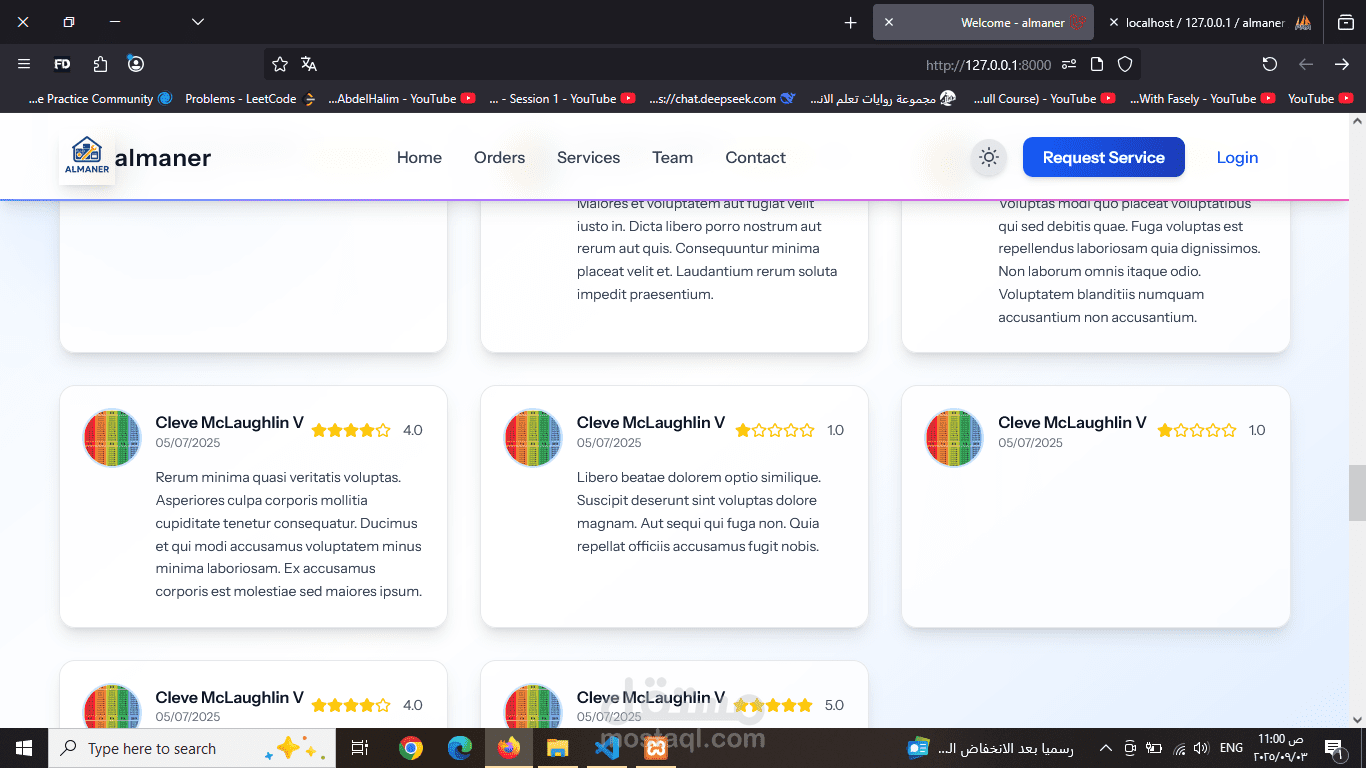Viewport: 1366px width, 768px height.
Task: Click avatar in the empty 1.0 review card
Action: pos(954,437)
